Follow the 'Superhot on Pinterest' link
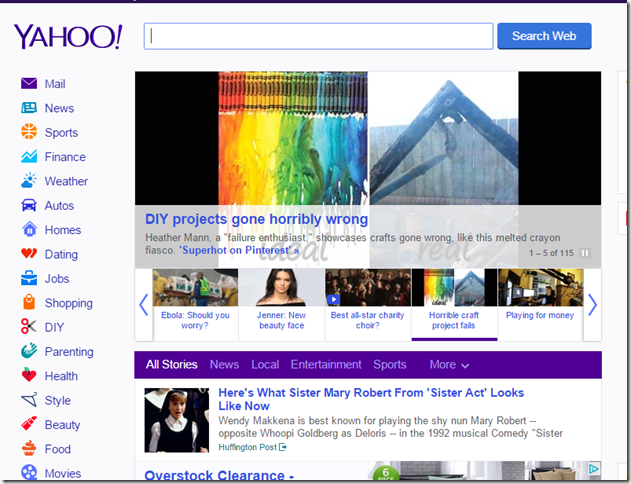The height and width of the screenshot is (484, 631). [239, 250]
